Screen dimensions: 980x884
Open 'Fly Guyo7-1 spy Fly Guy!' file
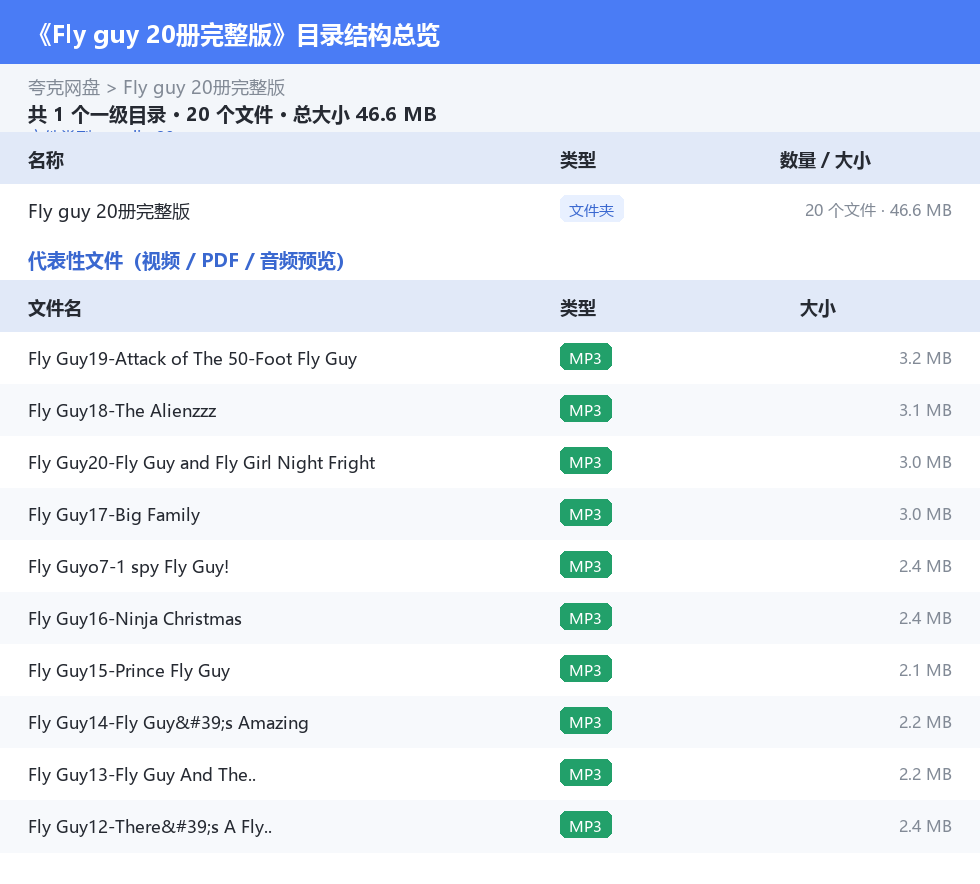pyautogui.click(x=129, y=566)
